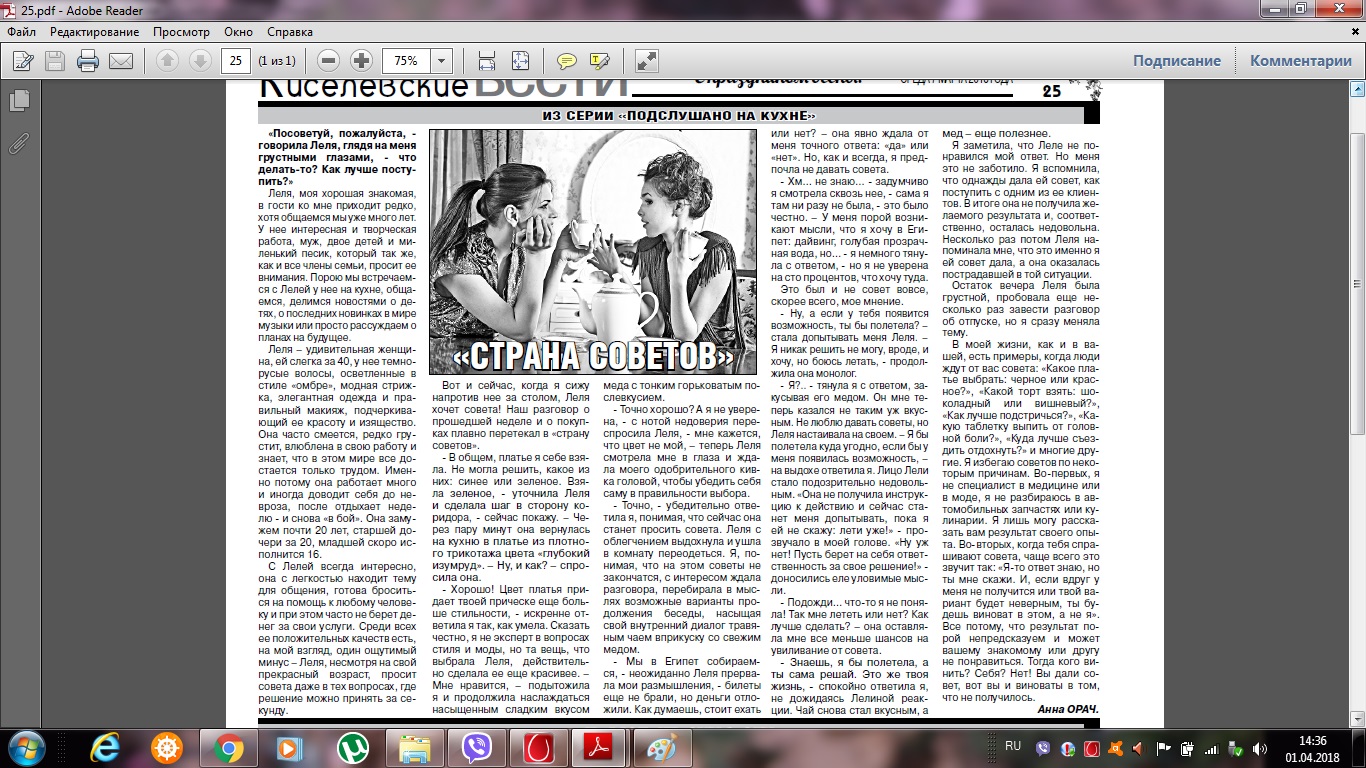The image size is (1366, 768).
Task: Open the Комментарии pane
Action: point(1301,61)
